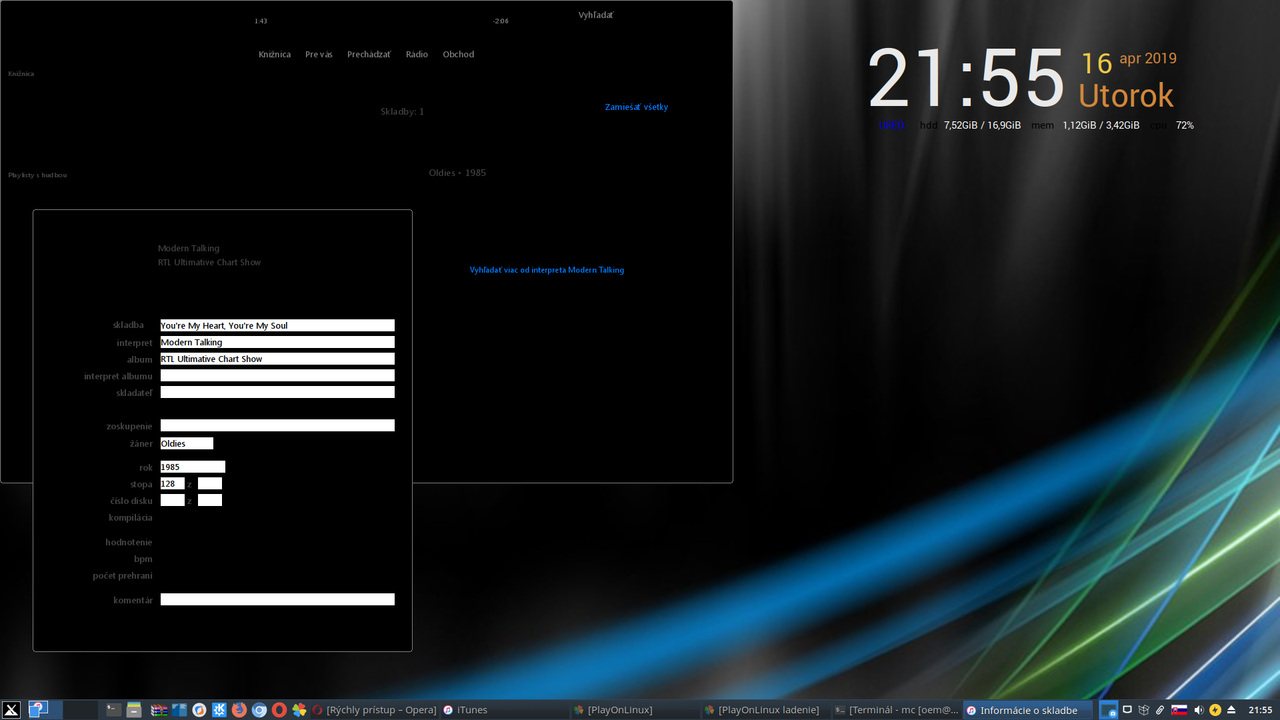Click the Slovak keyboard layout flag
Screen dimensions: 1280x720
pos(1179,710)
